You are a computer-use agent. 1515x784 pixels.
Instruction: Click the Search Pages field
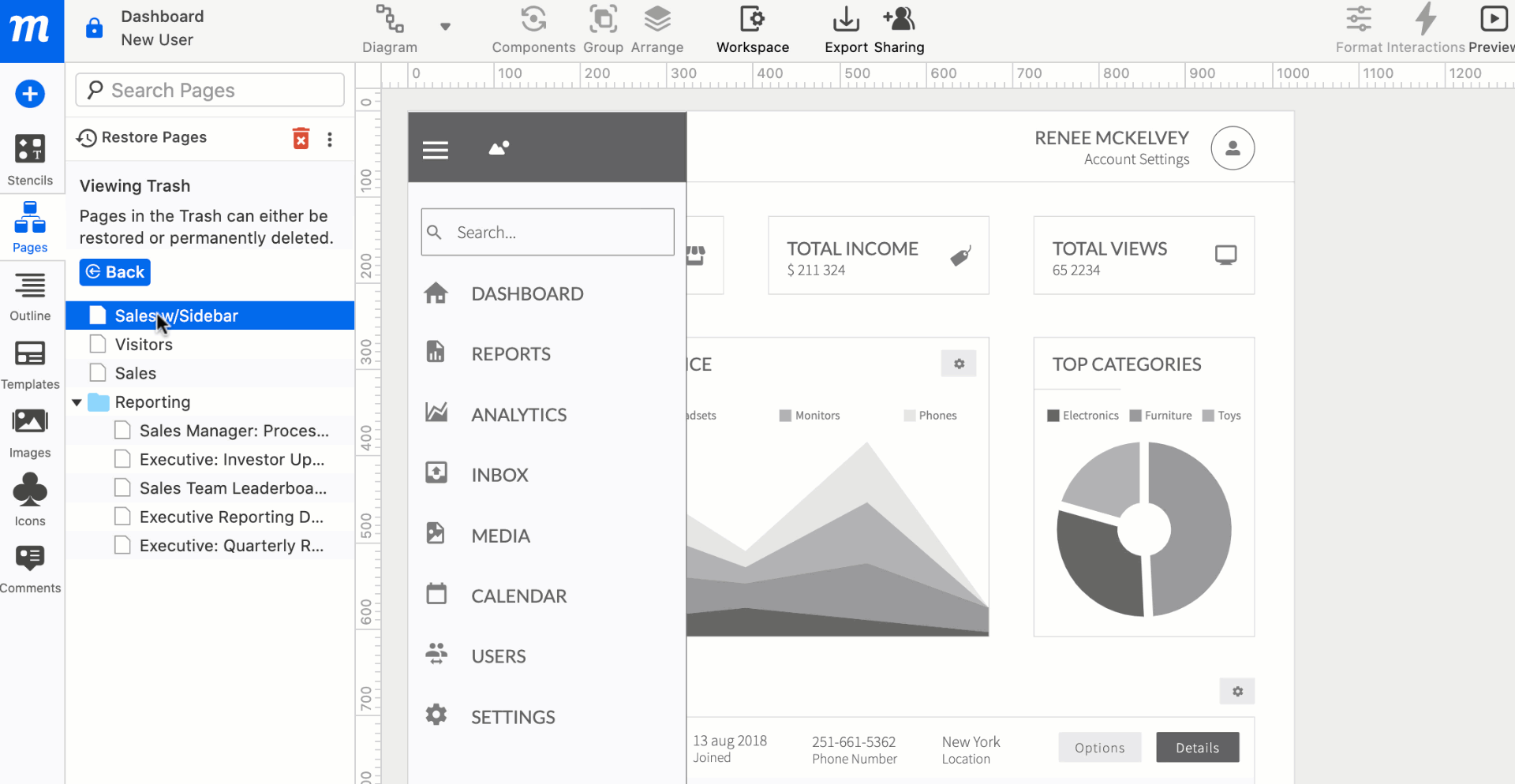pyautogui.click(x=210, y=91)
